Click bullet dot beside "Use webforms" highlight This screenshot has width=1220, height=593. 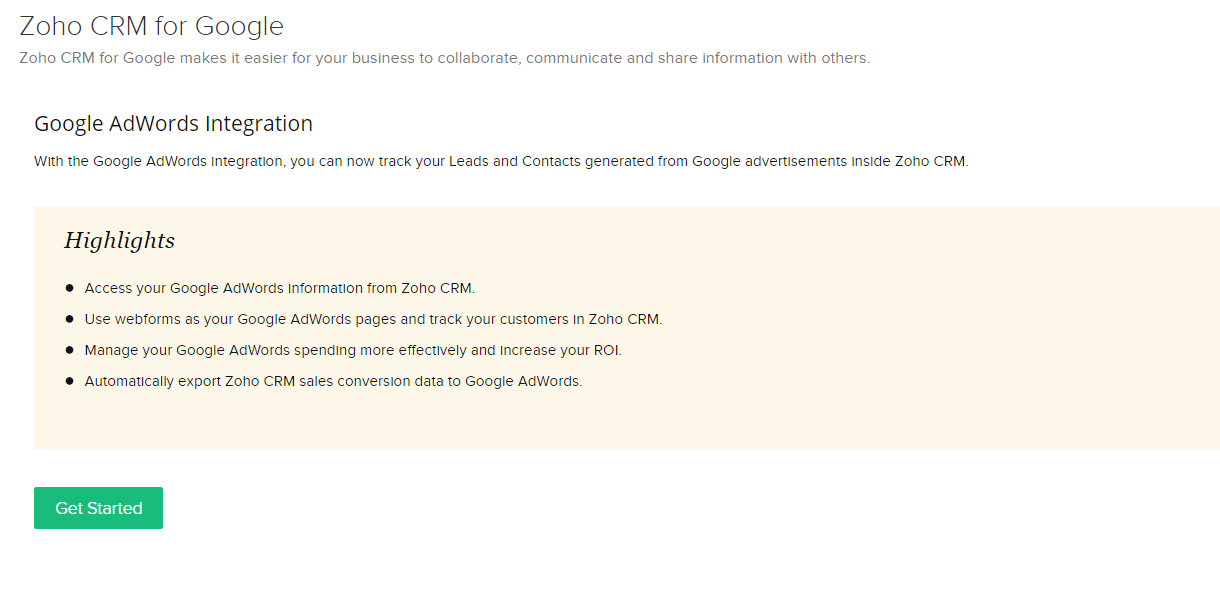pos(70,319)
